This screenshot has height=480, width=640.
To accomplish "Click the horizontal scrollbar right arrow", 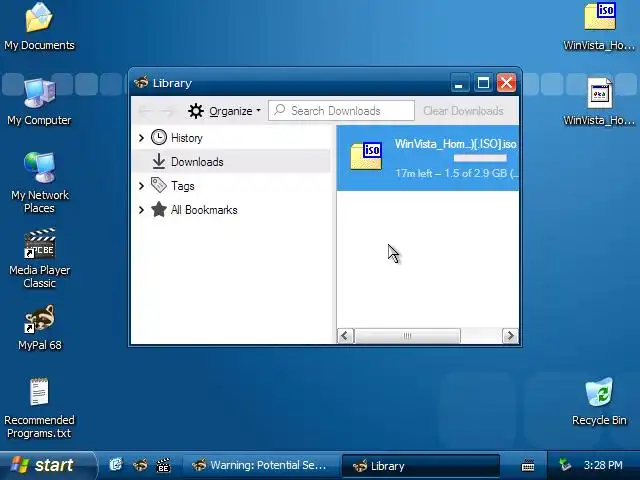I will coord(510,336).
